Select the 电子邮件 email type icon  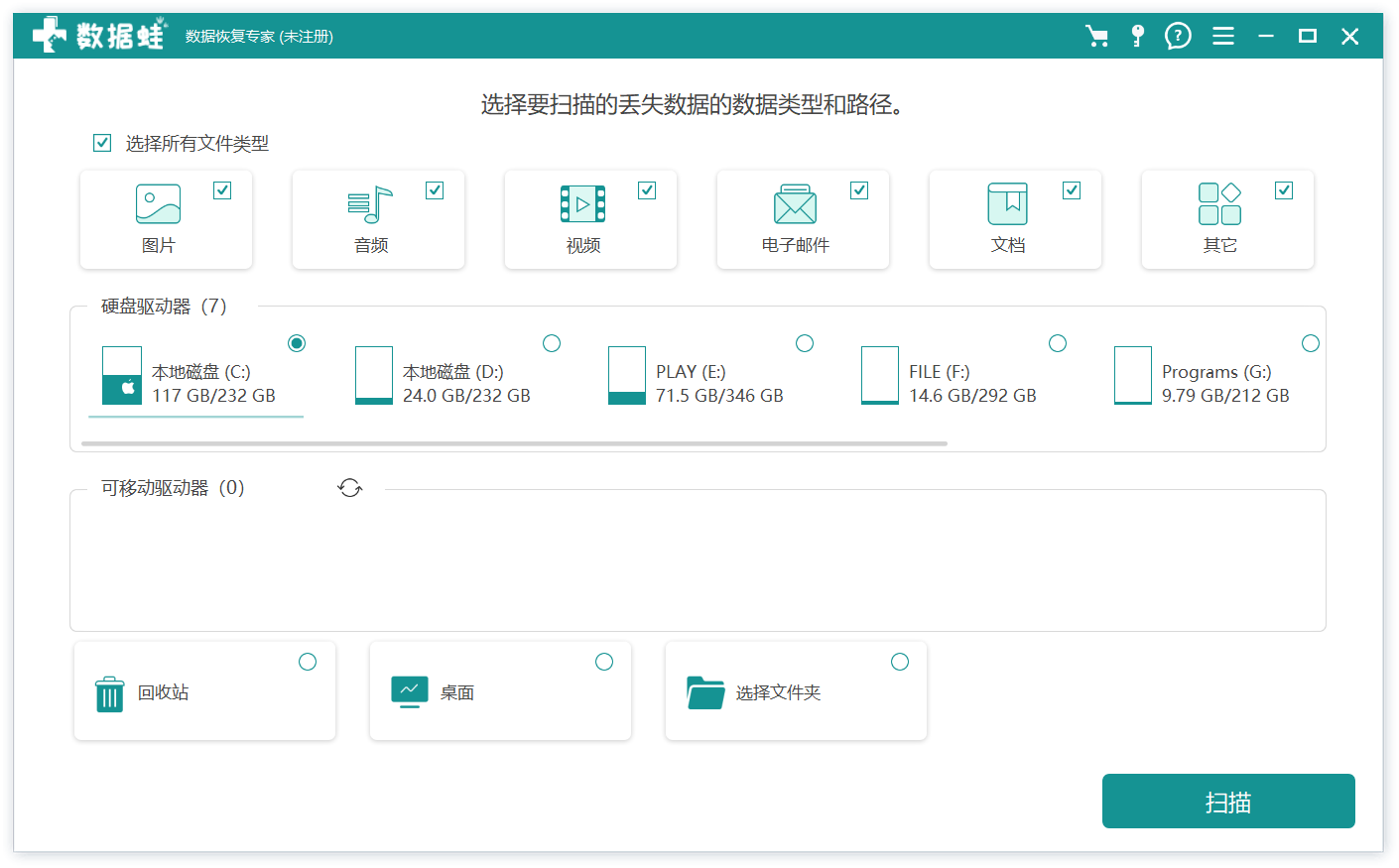[795, 204]
